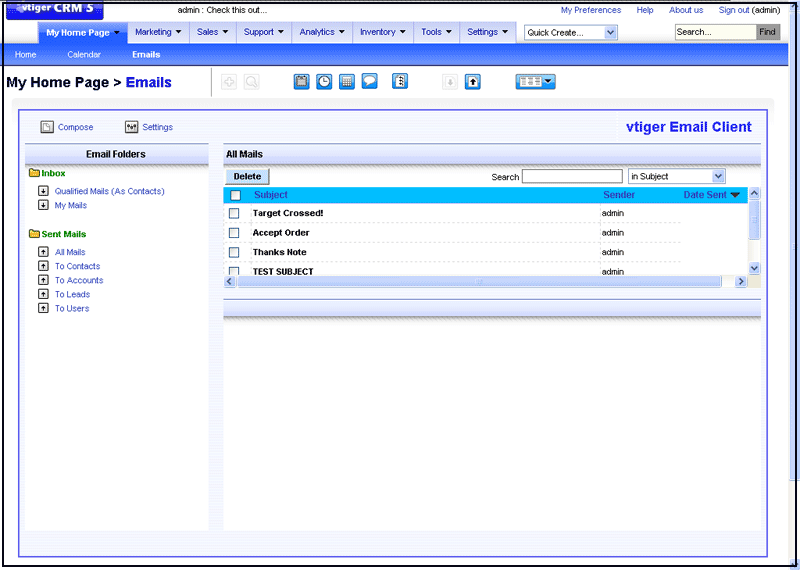Check the Accept Order mail checkbox
The height and width of the screenshot is (570, 800).
tap(234, 233)
